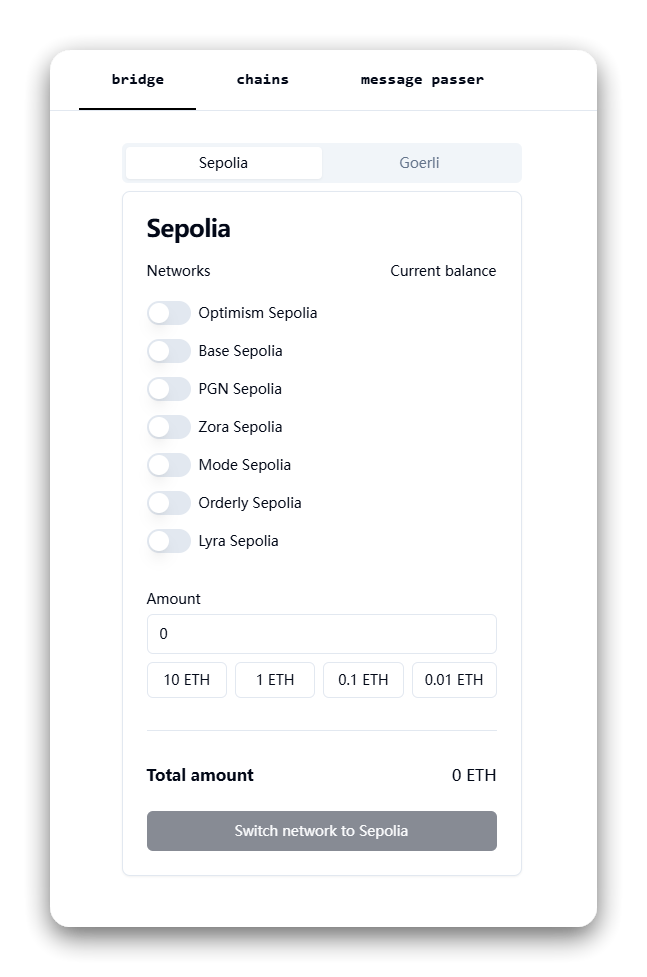Turn on the Base Sepolia switch
Image resolution: width=647 pixels, height=977 pixels.
click(169, 351)
